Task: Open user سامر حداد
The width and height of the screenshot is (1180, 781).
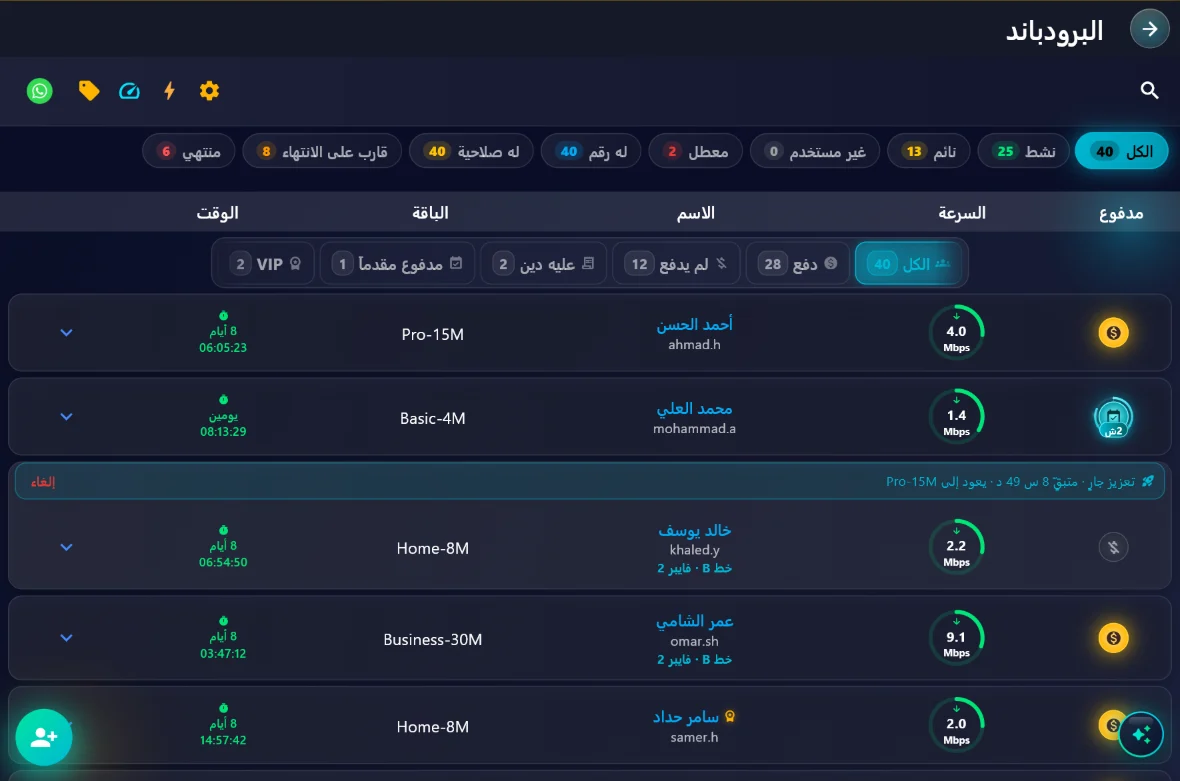Action: pos(686,716)
